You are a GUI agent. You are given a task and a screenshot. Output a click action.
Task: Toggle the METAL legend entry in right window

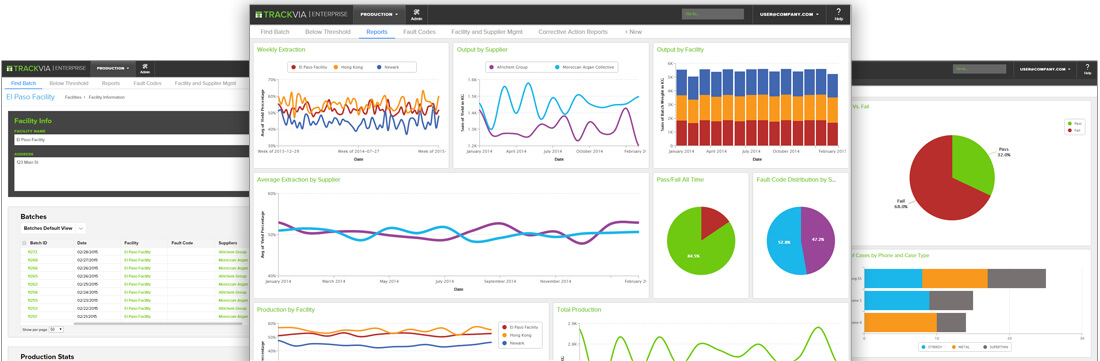click(961, 347)
